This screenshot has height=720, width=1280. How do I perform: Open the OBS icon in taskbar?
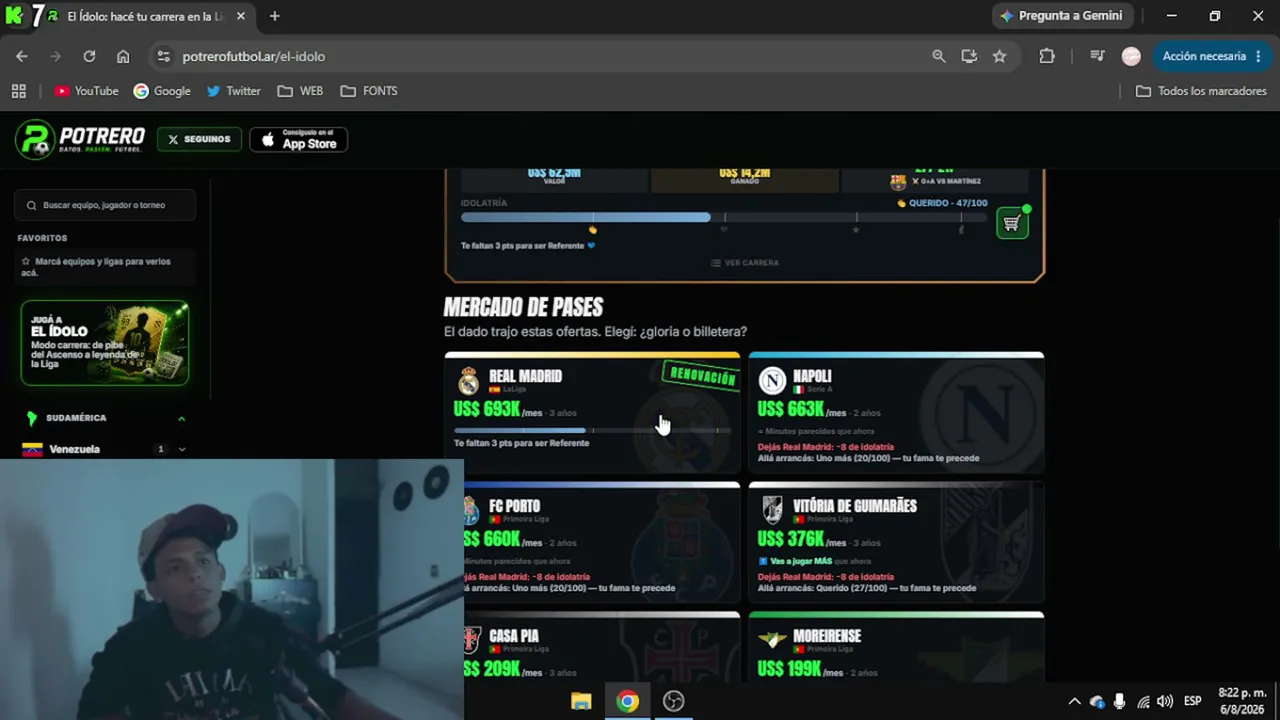point(673,701)
